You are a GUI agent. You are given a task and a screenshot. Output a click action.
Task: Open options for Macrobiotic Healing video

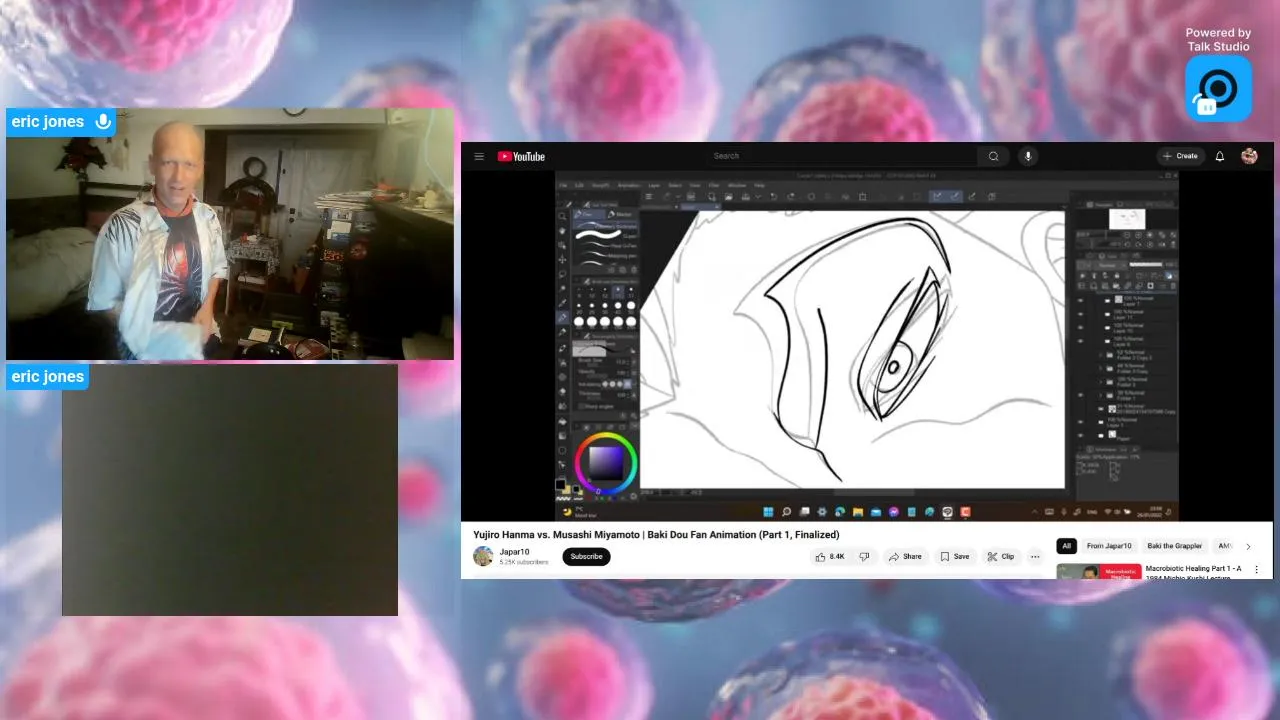click(x=1257, y=570)
